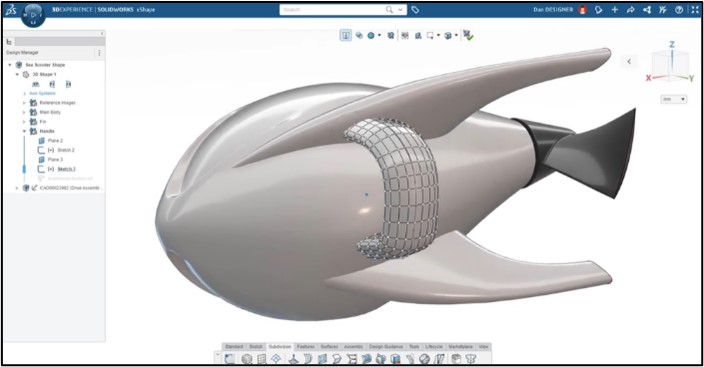Expand the Axis Systems node
Screen dimensions: 704x367
click(x=24, y=93)
